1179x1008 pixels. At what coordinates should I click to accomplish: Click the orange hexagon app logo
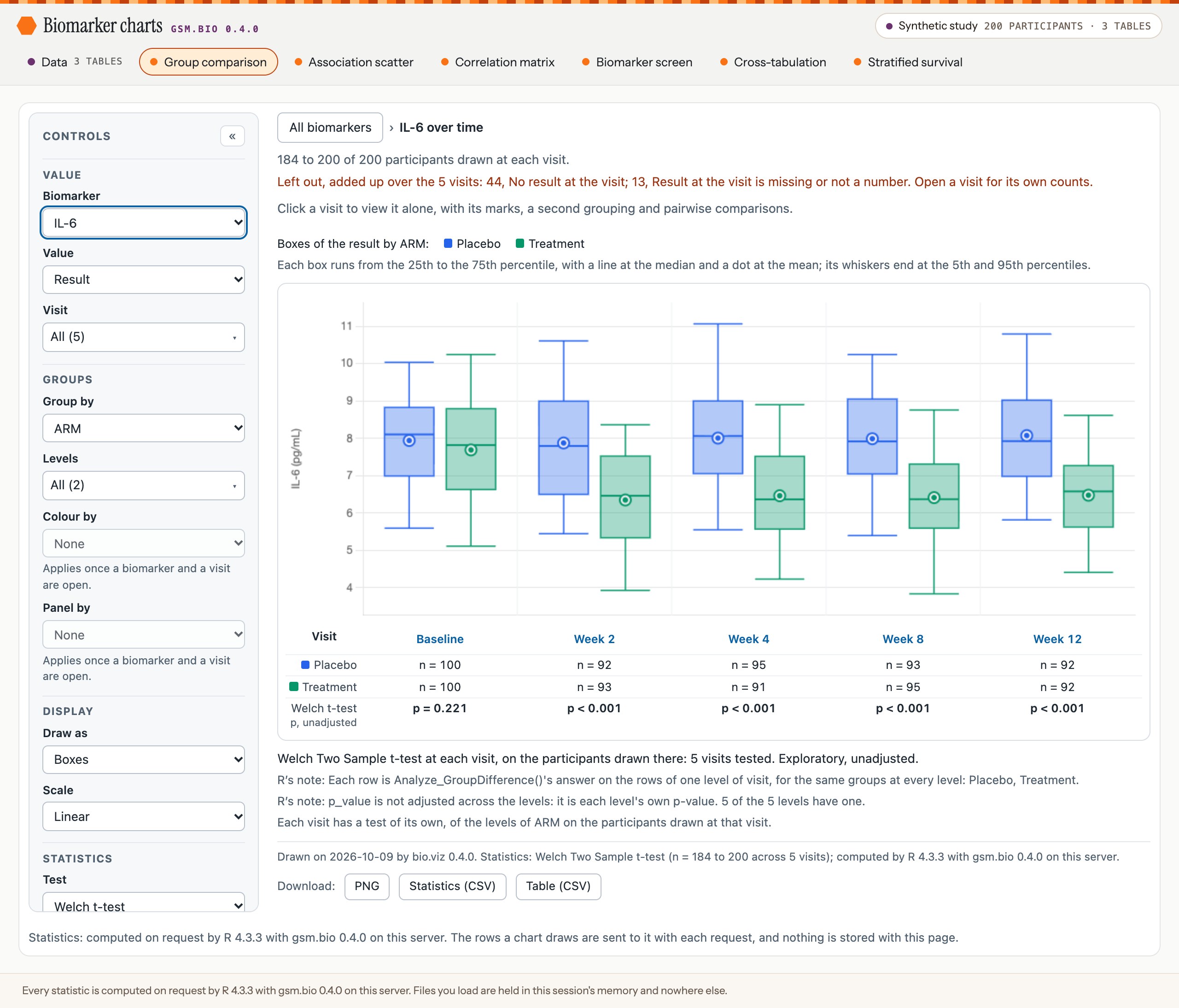[26, 26]
